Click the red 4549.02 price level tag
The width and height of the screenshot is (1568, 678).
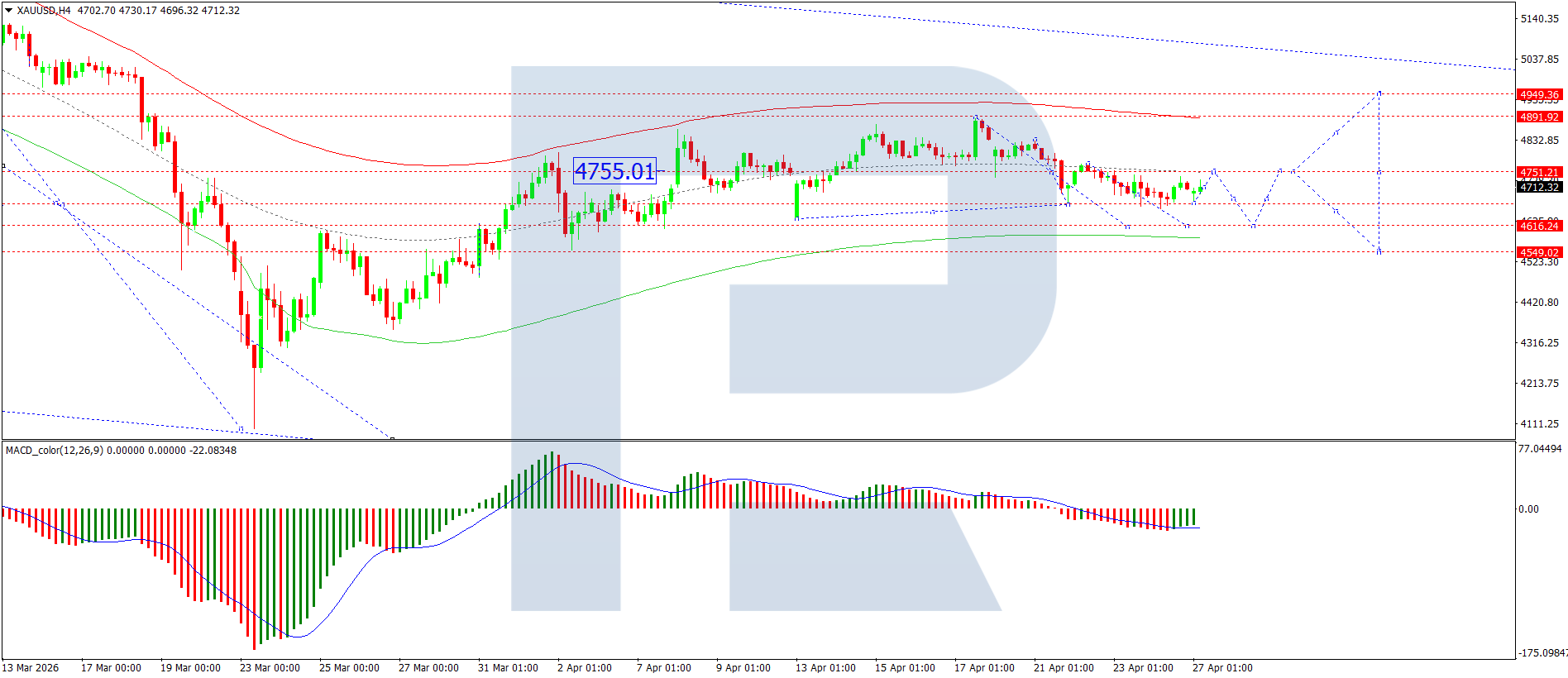pos(1538,252)
